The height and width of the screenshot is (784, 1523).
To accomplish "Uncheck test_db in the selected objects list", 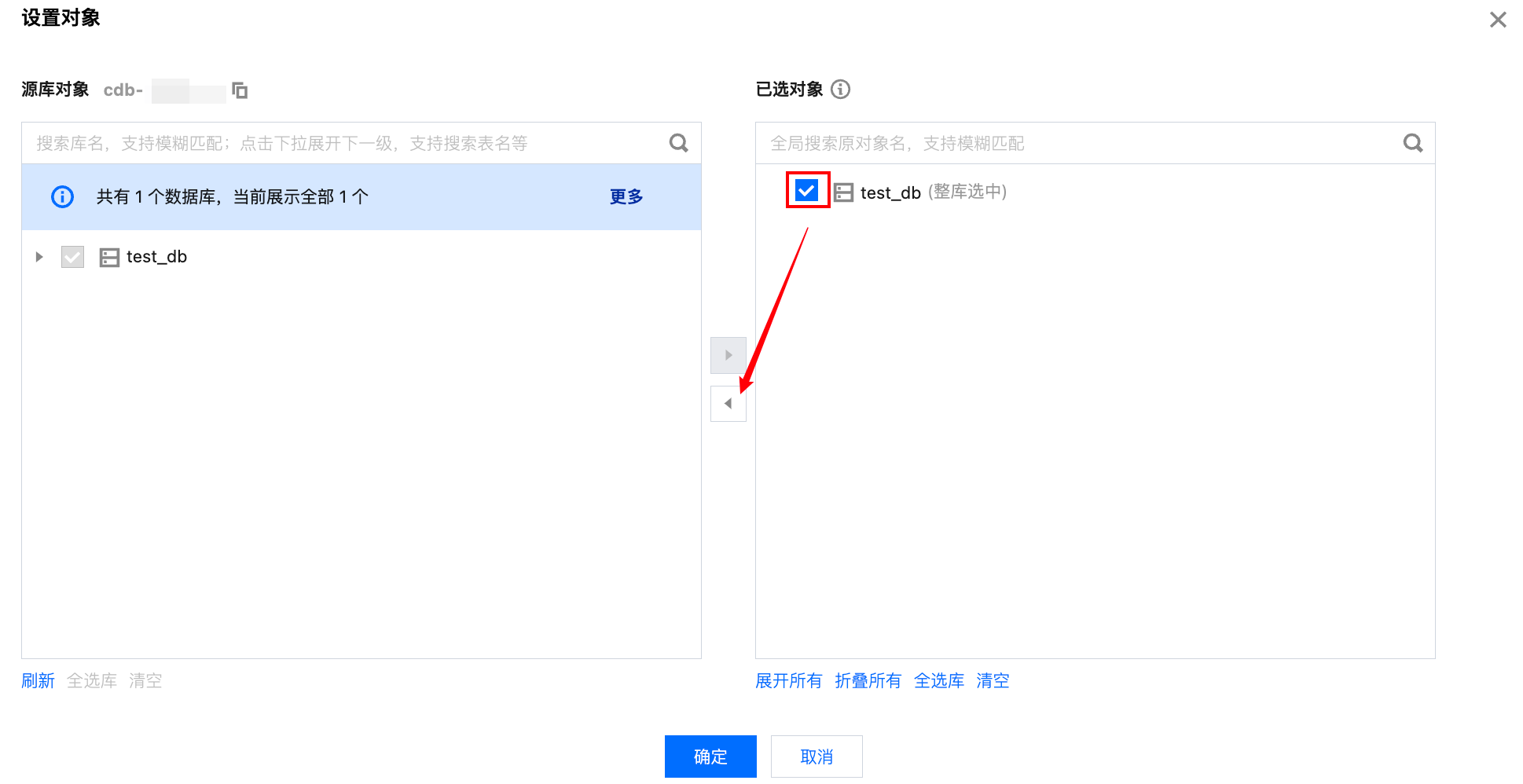I will coord(807,190).
